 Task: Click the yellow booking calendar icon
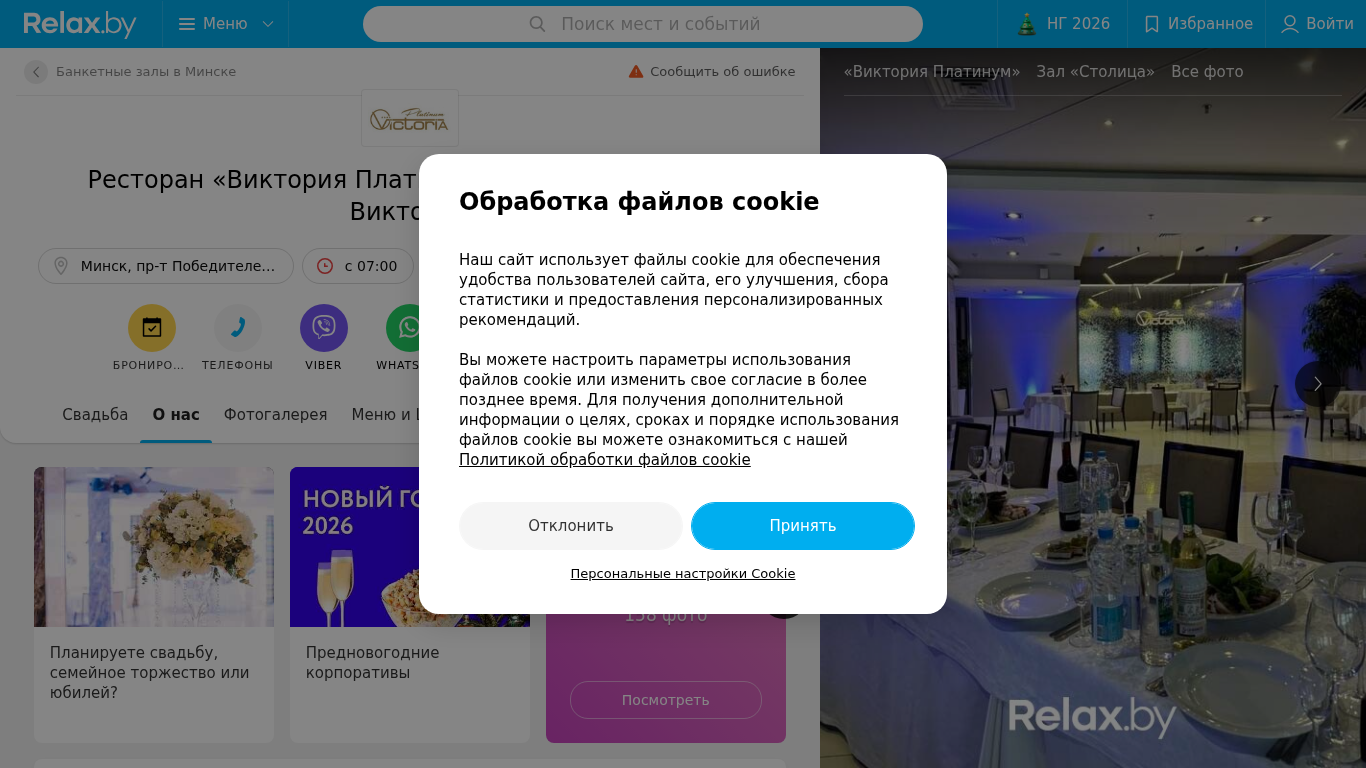click(152, 328)
